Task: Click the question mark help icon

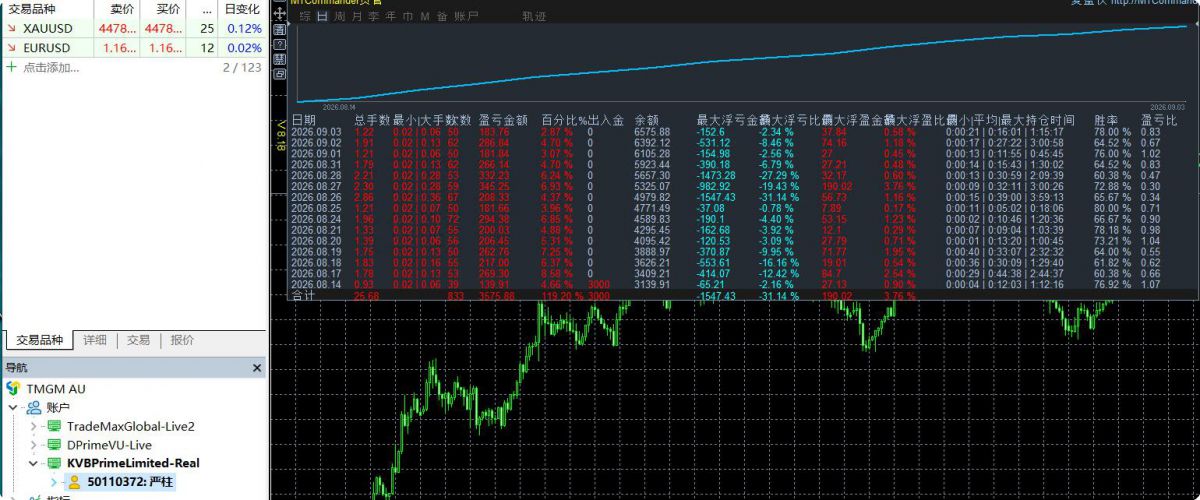Action: coord(279,45)
